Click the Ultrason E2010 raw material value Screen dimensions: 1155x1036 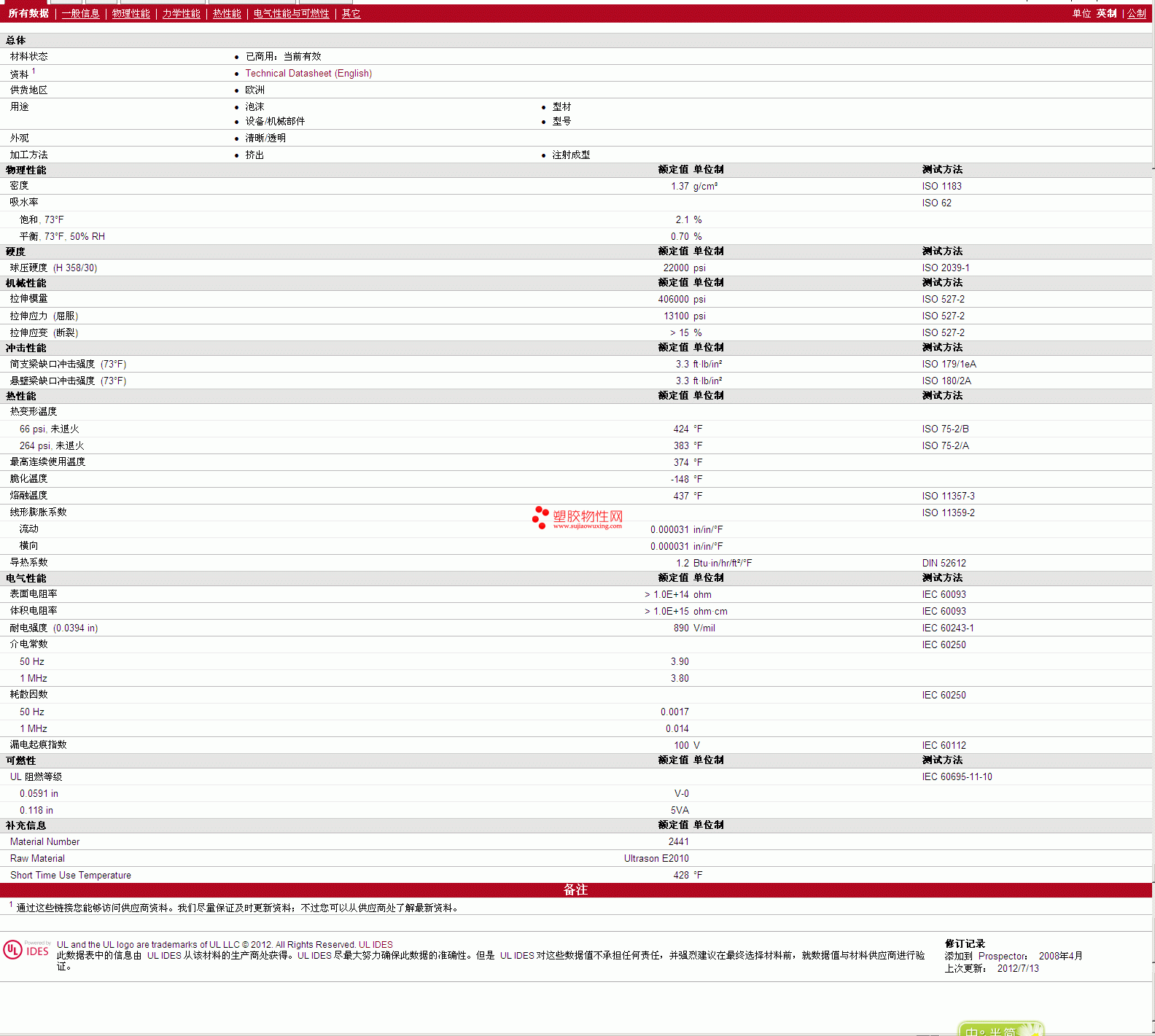coord(656,859)
